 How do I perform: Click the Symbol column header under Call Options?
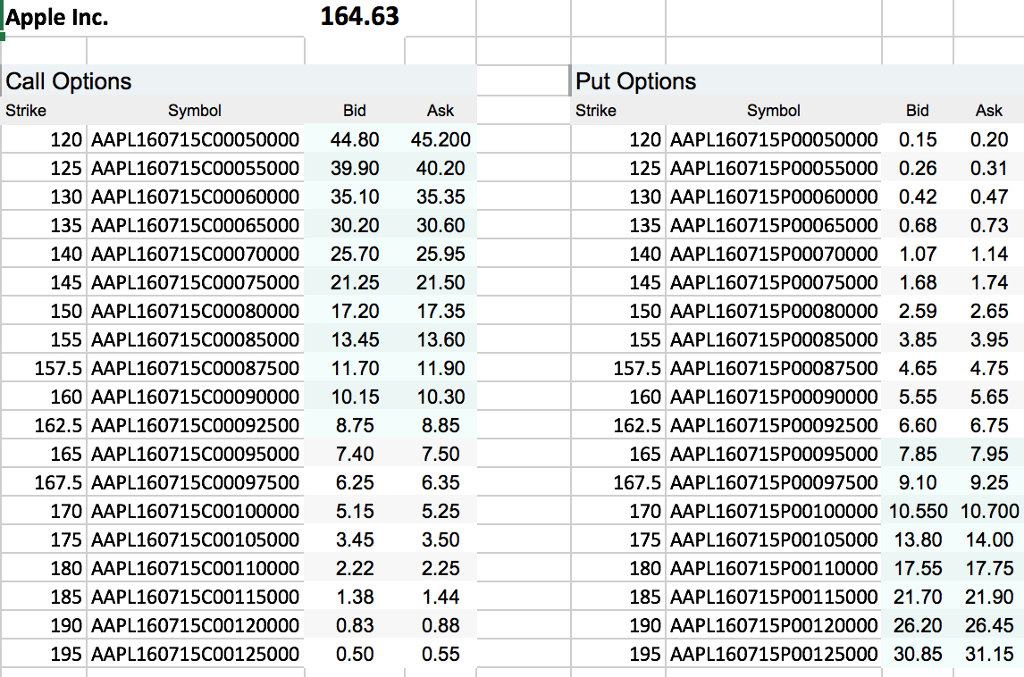(x=195, y=110)
